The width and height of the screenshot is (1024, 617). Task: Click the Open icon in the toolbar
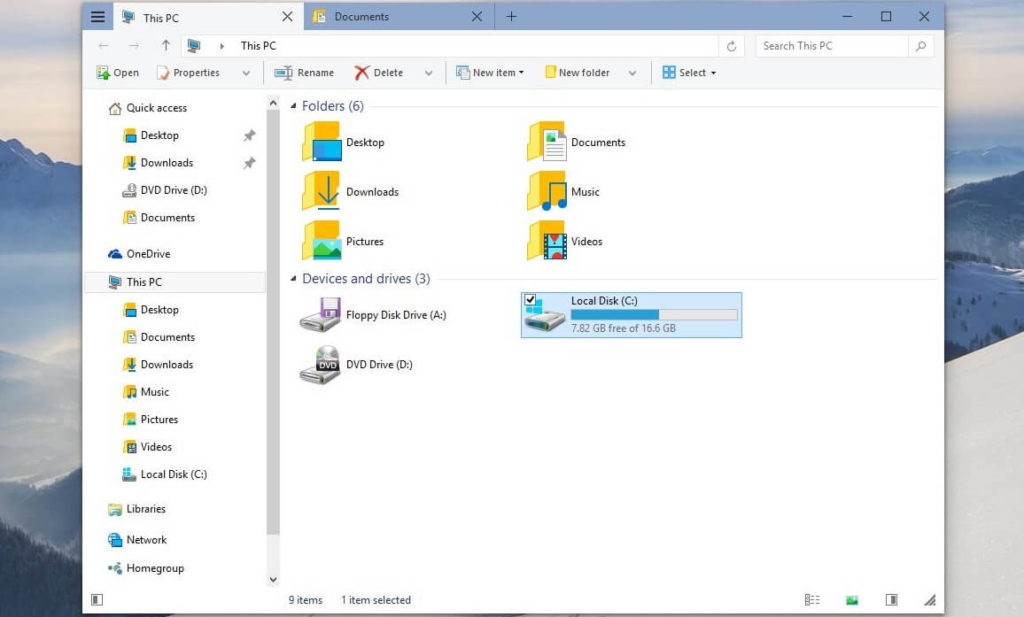pyautogui.click(x=117, y=72)
